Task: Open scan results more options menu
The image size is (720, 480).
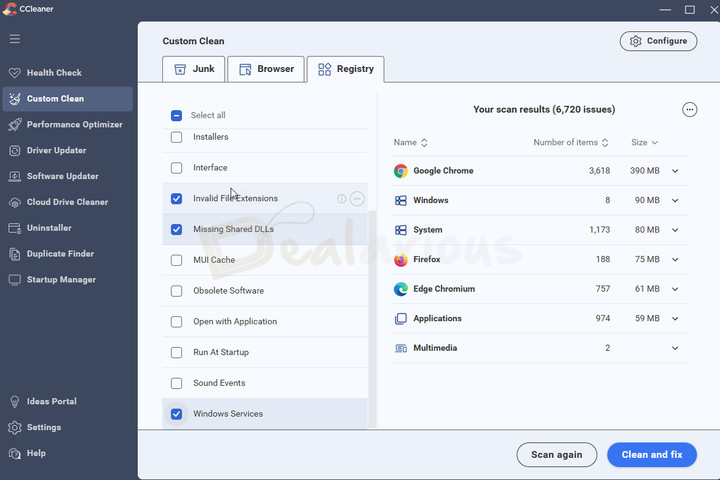Action: [x=689, y=109]
